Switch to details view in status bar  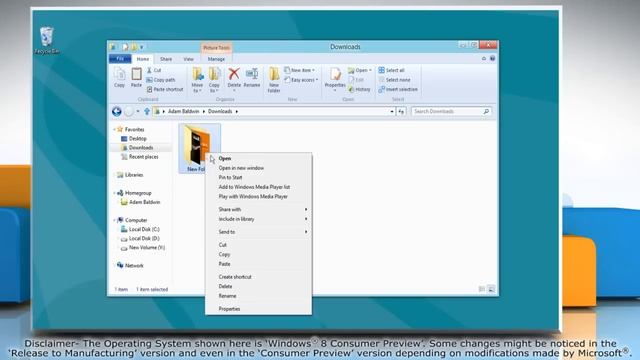click(x=482, y=289)
